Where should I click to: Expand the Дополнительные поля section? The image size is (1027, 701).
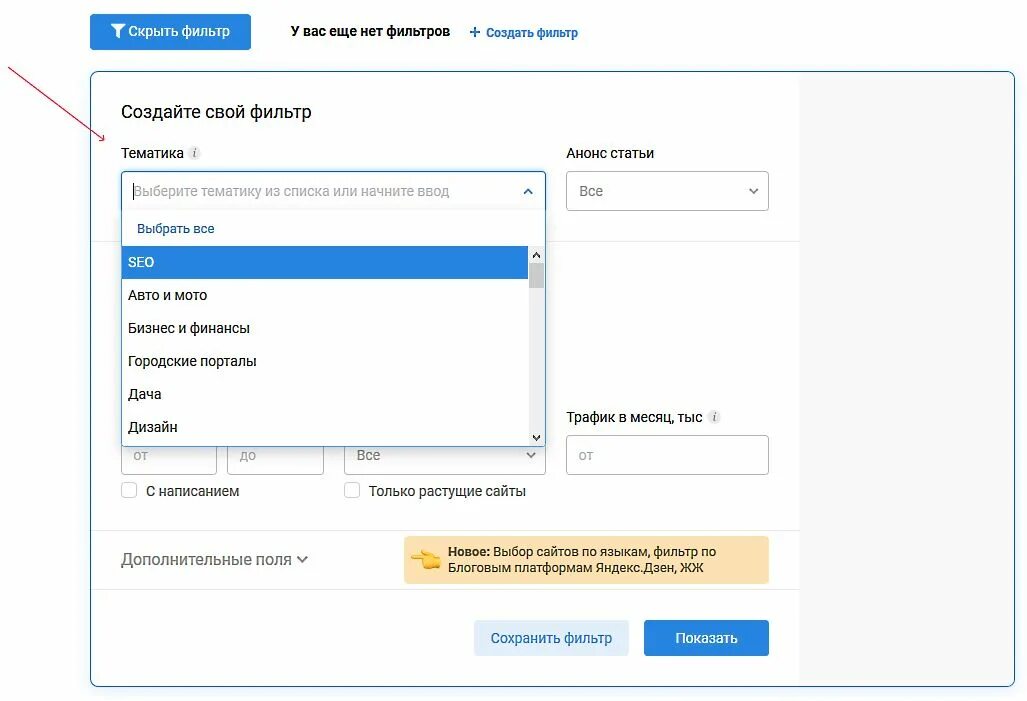coord(214,559)
